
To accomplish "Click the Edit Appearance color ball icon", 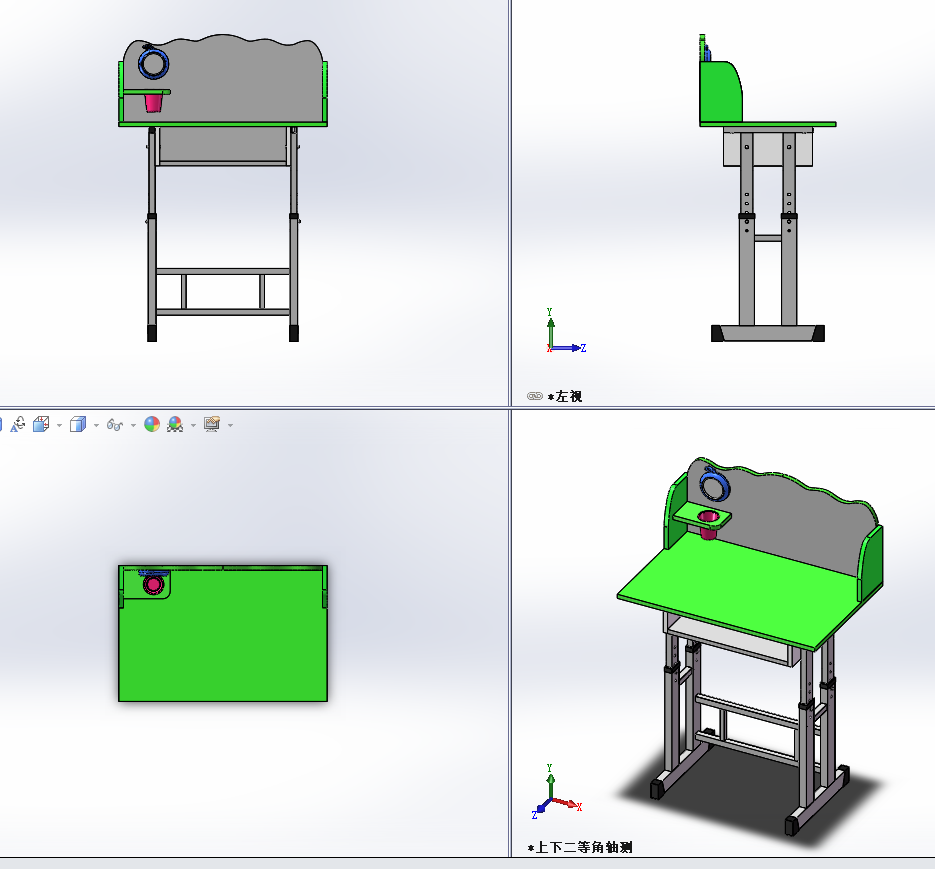I will point(152,424).
